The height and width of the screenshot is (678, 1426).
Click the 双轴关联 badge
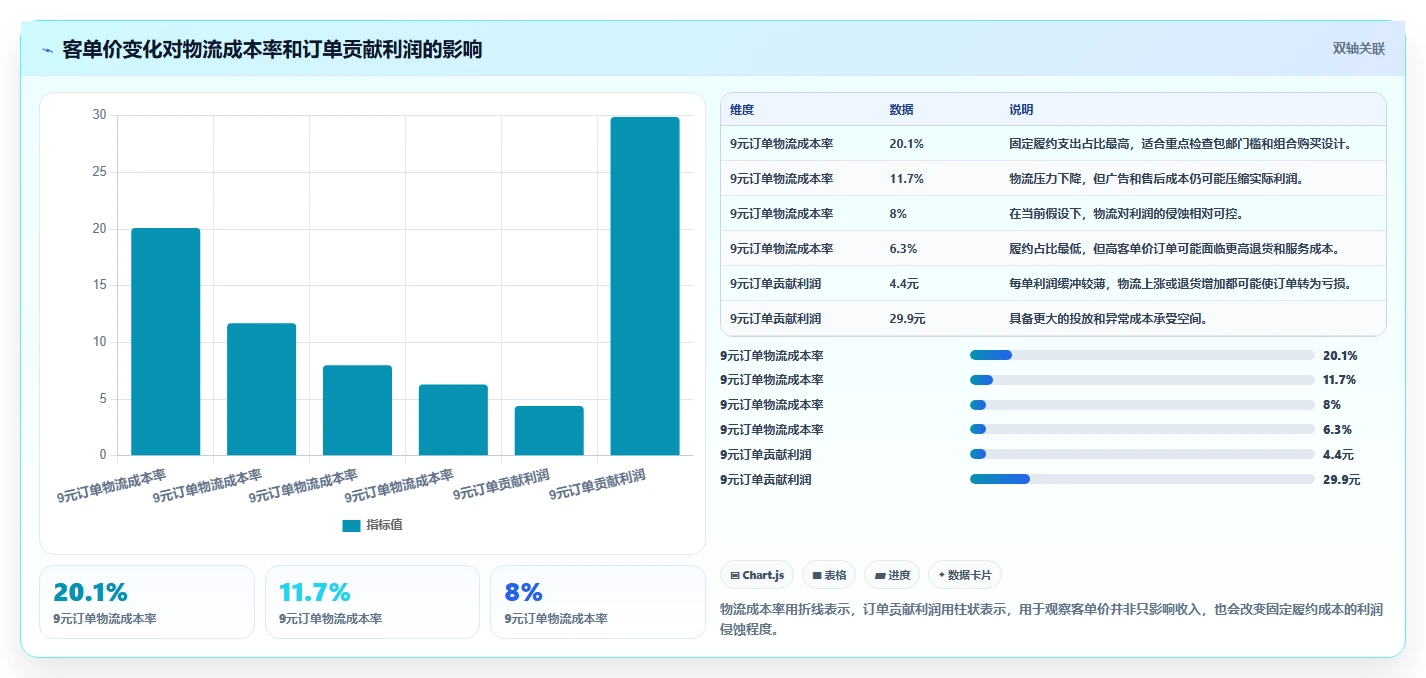(x=1358, y=49)
